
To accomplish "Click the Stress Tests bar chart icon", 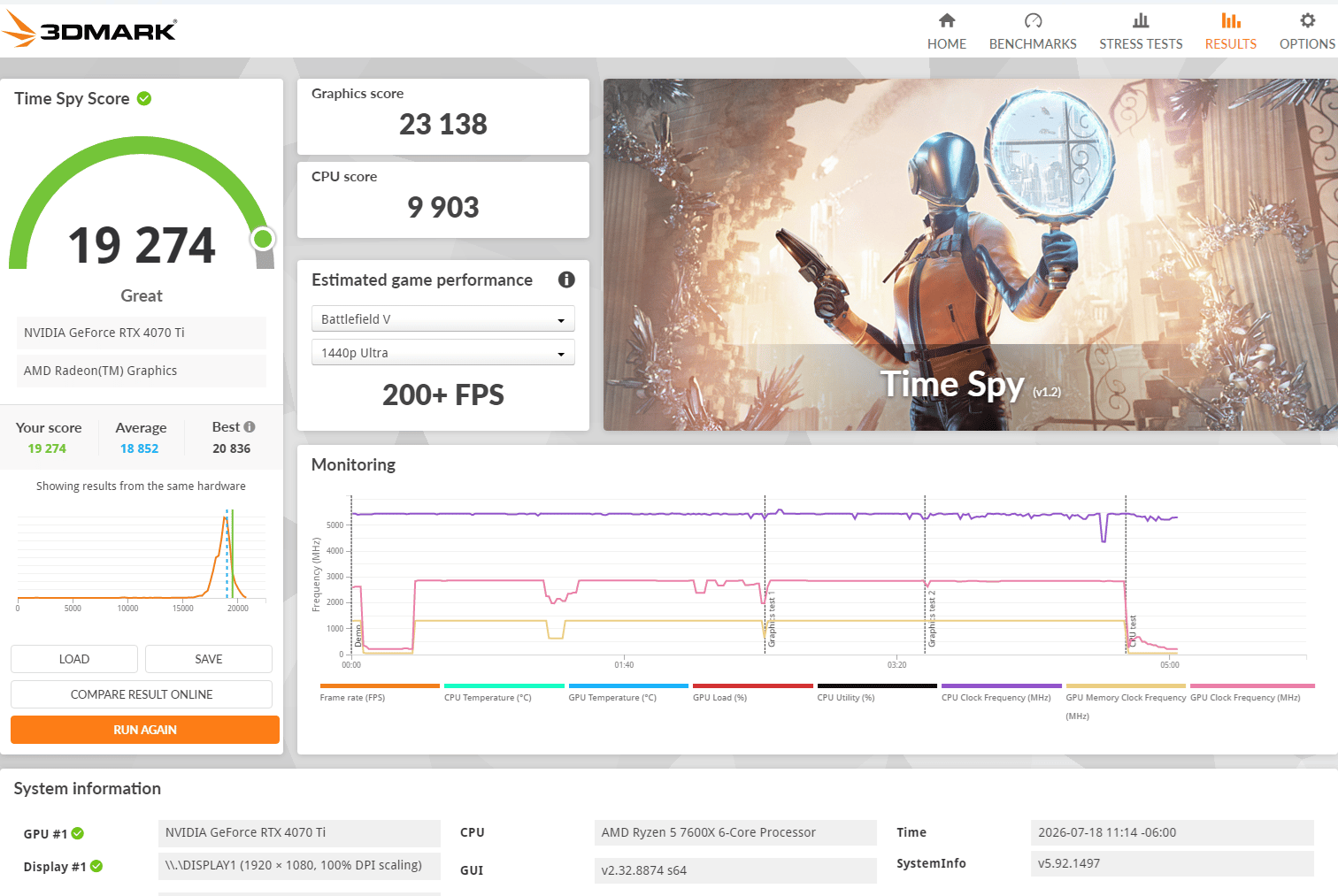I will [1141, 20].
